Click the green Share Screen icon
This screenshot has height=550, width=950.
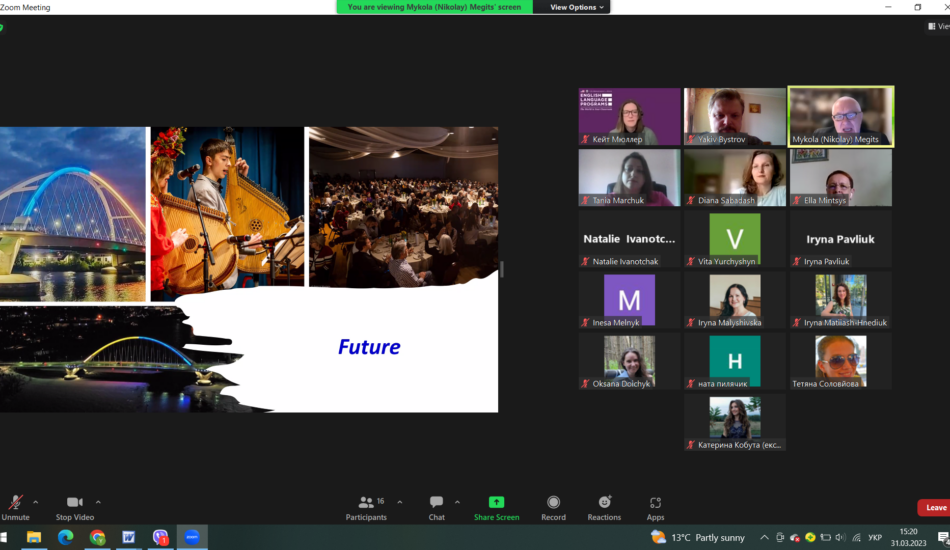(496, 502)
